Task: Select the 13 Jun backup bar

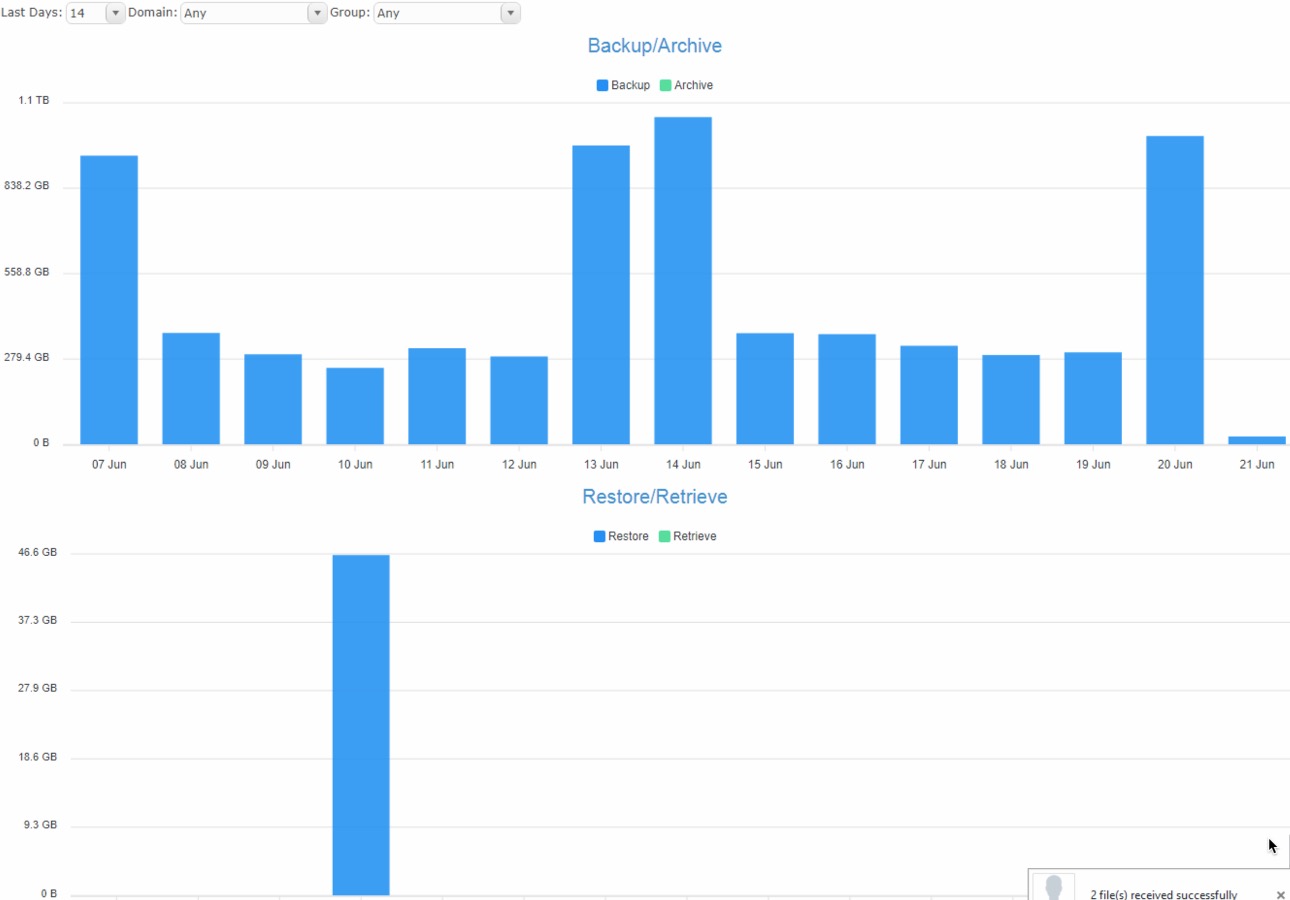Action: 601,295
